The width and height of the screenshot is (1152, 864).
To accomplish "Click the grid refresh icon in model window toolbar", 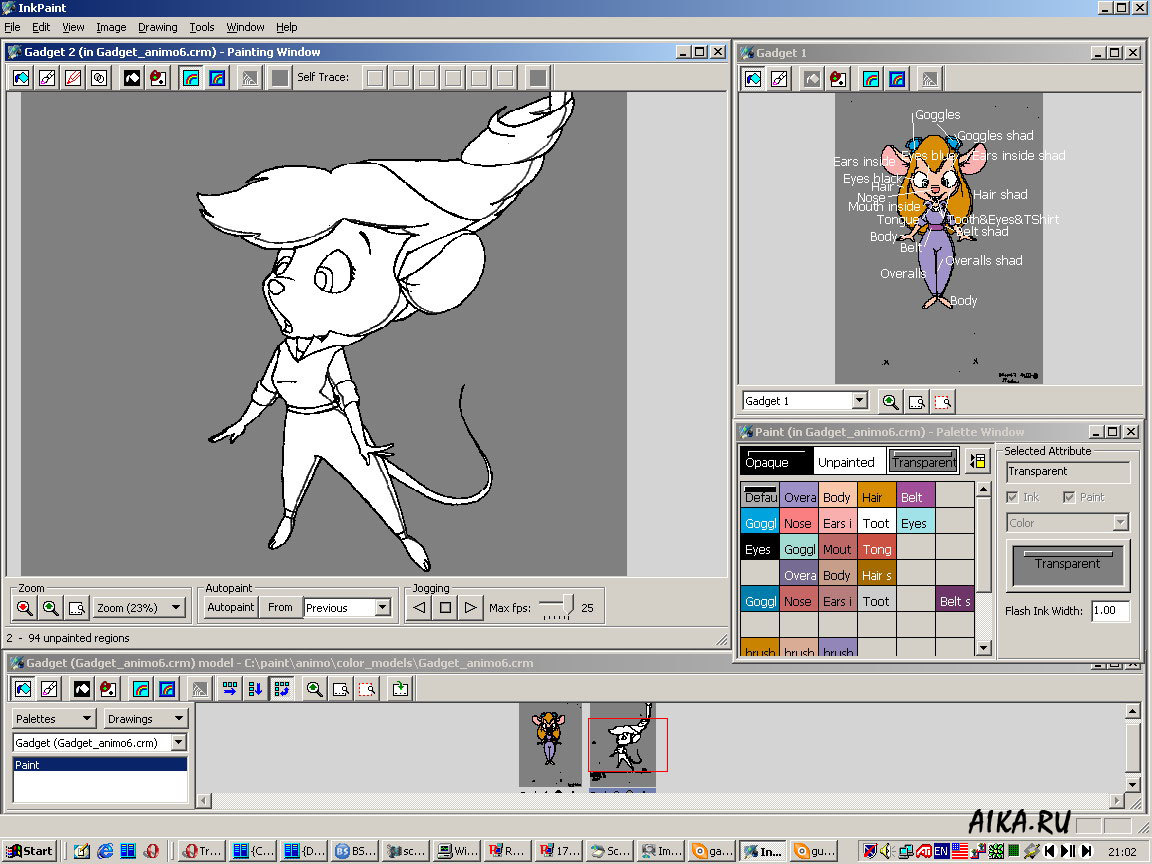I will pyautogui.click(x=281, y=689).
